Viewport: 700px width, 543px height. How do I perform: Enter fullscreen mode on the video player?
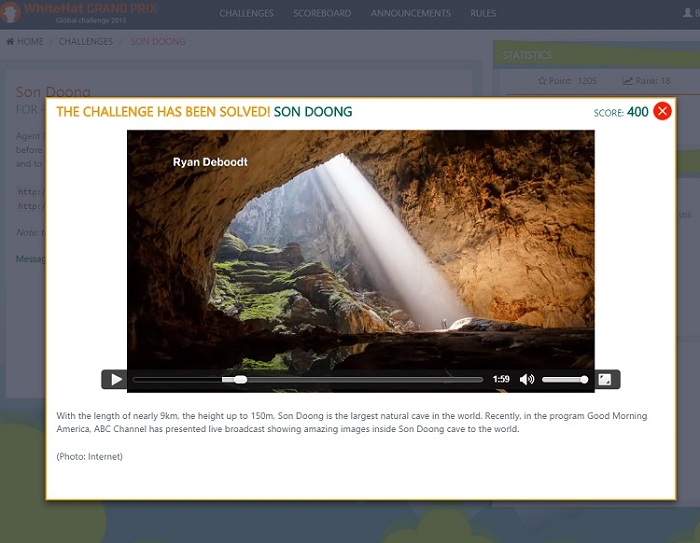[604, 380]
